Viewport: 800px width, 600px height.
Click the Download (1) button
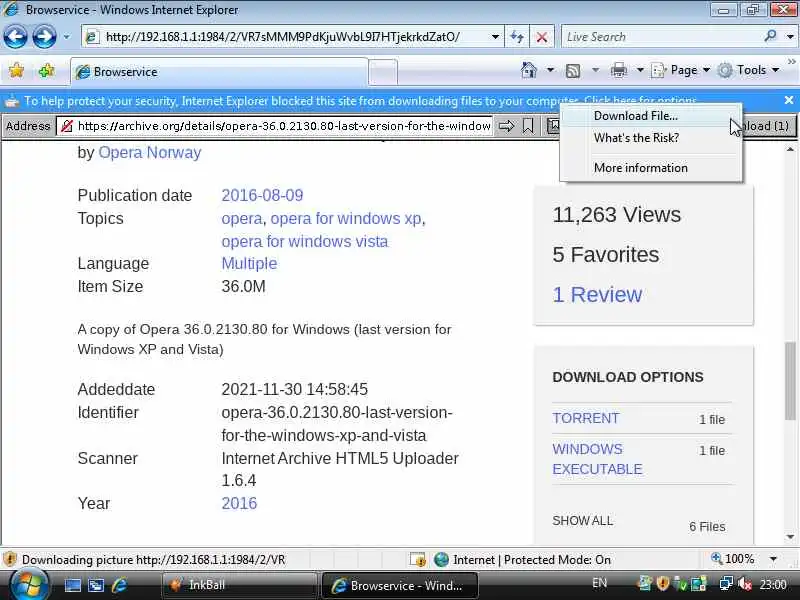click(x=767, y=126)
